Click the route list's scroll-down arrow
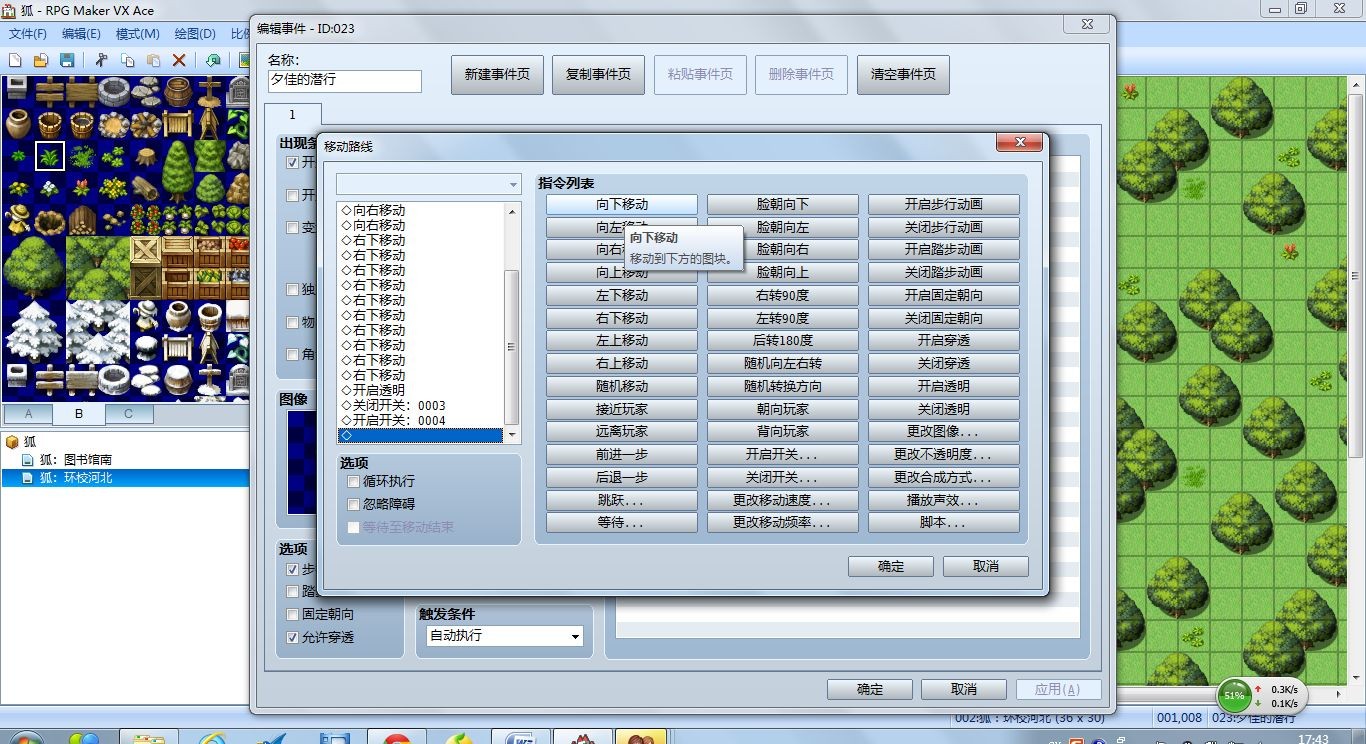Image resolution: width=1366 pixels, height=744 pixels. (x=513, y=436)
